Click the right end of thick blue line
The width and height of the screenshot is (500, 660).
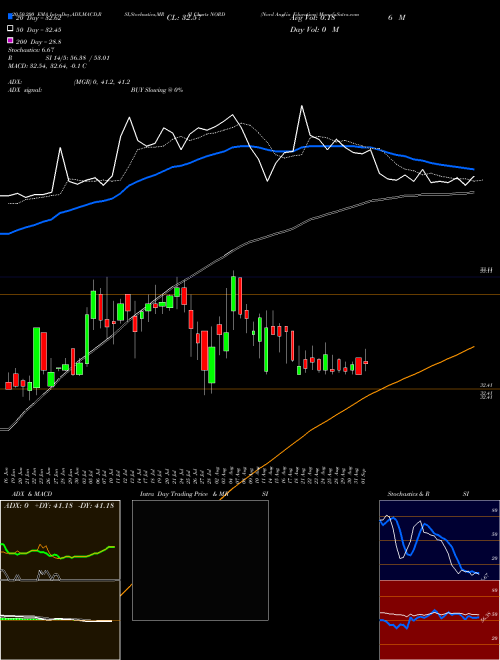point(472,169)
